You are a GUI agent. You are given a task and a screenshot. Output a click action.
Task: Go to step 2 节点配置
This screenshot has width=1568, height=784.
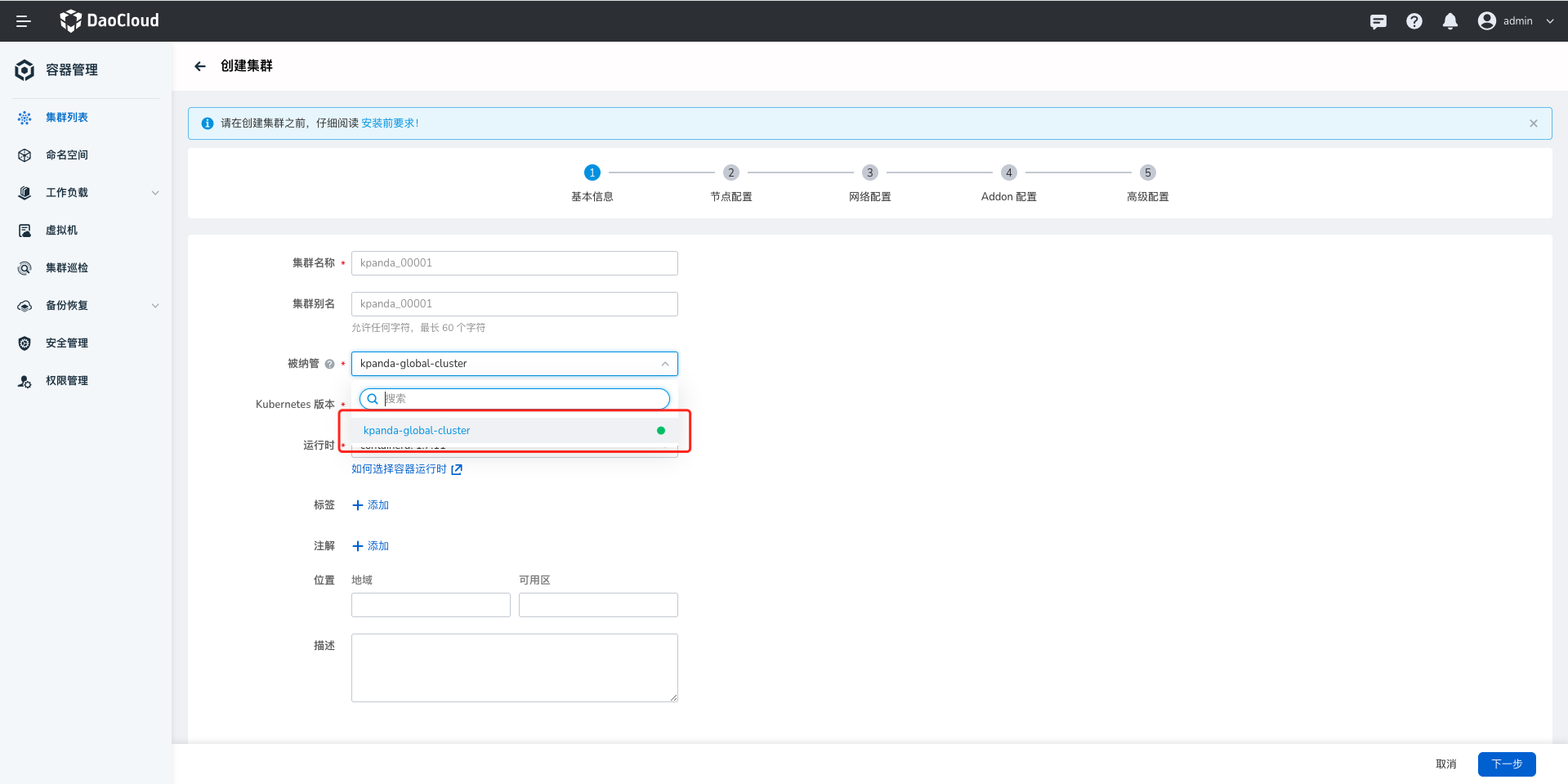pyautogui.click(x=730, y=173)
